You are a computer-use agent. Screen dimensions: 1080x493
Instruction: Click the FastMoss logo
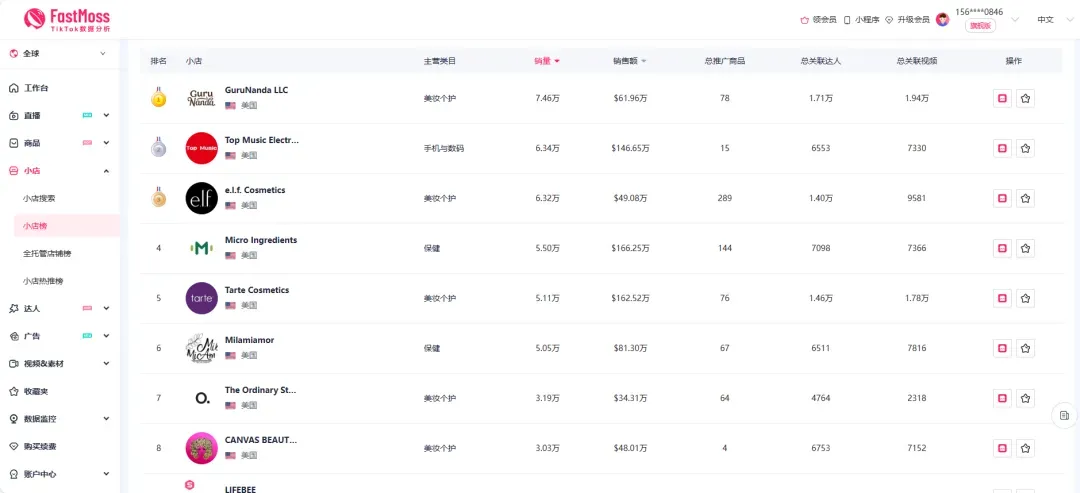pyautogui.click(x=67, y=19)
